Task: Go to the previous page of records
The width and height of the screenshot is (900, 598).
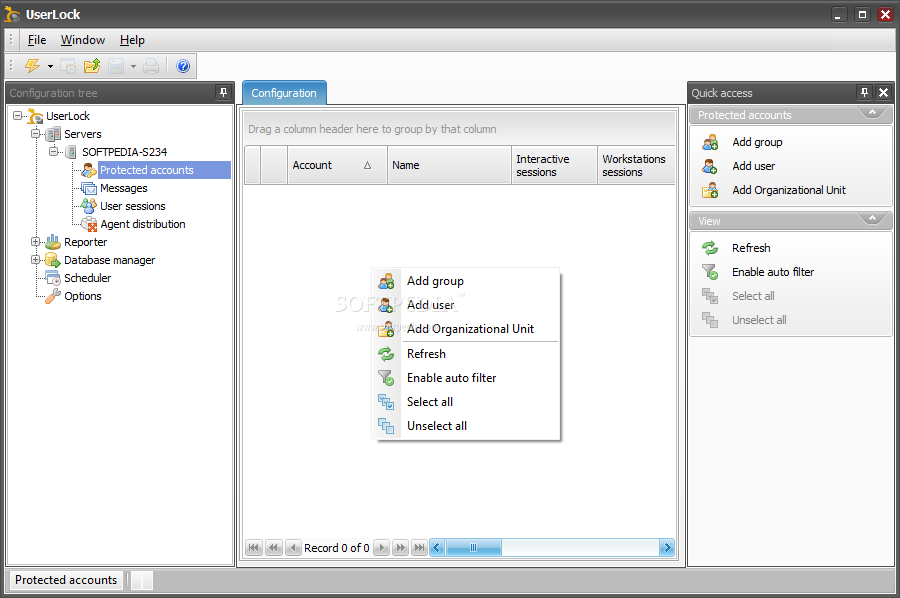Action: point(274,547)
